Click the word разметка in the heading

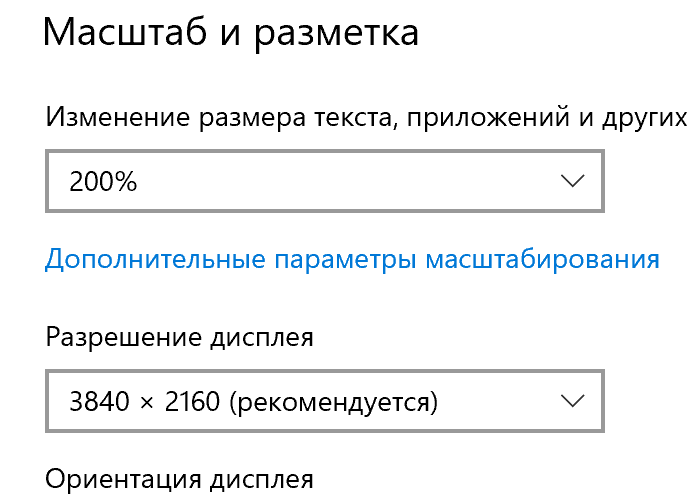coord(336,34)
